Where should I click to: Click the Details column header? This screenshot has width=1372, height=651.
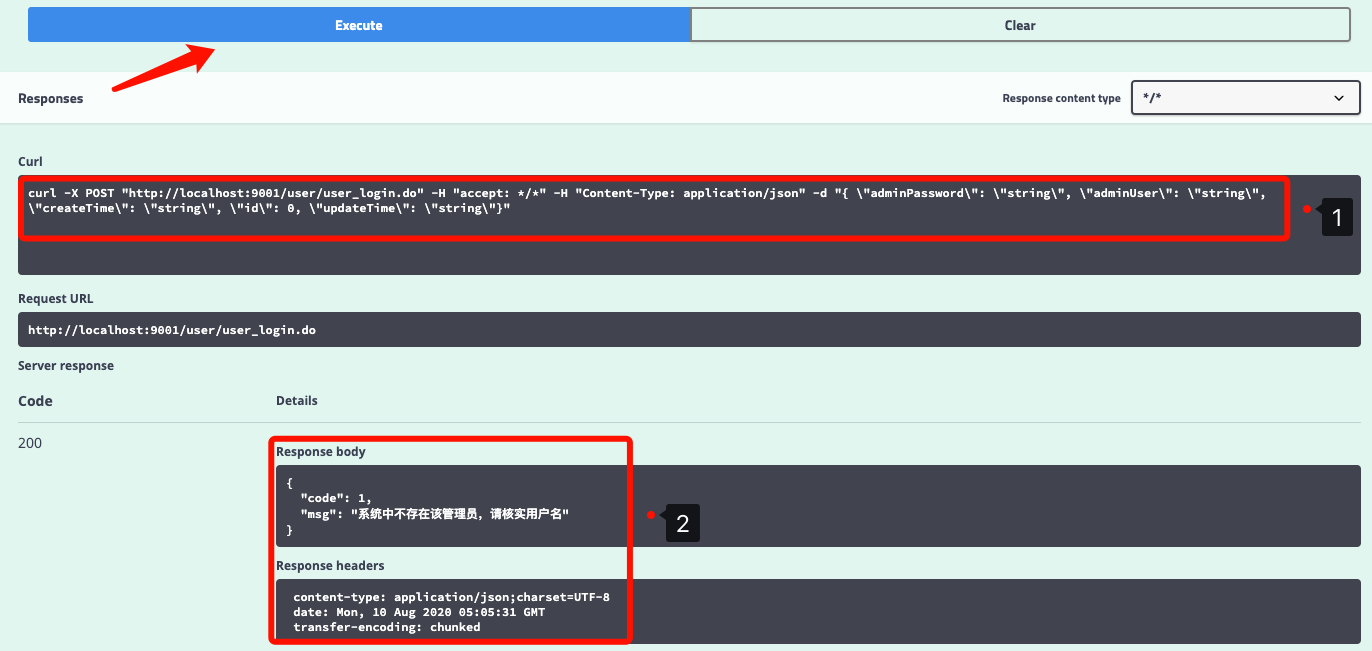297,401
